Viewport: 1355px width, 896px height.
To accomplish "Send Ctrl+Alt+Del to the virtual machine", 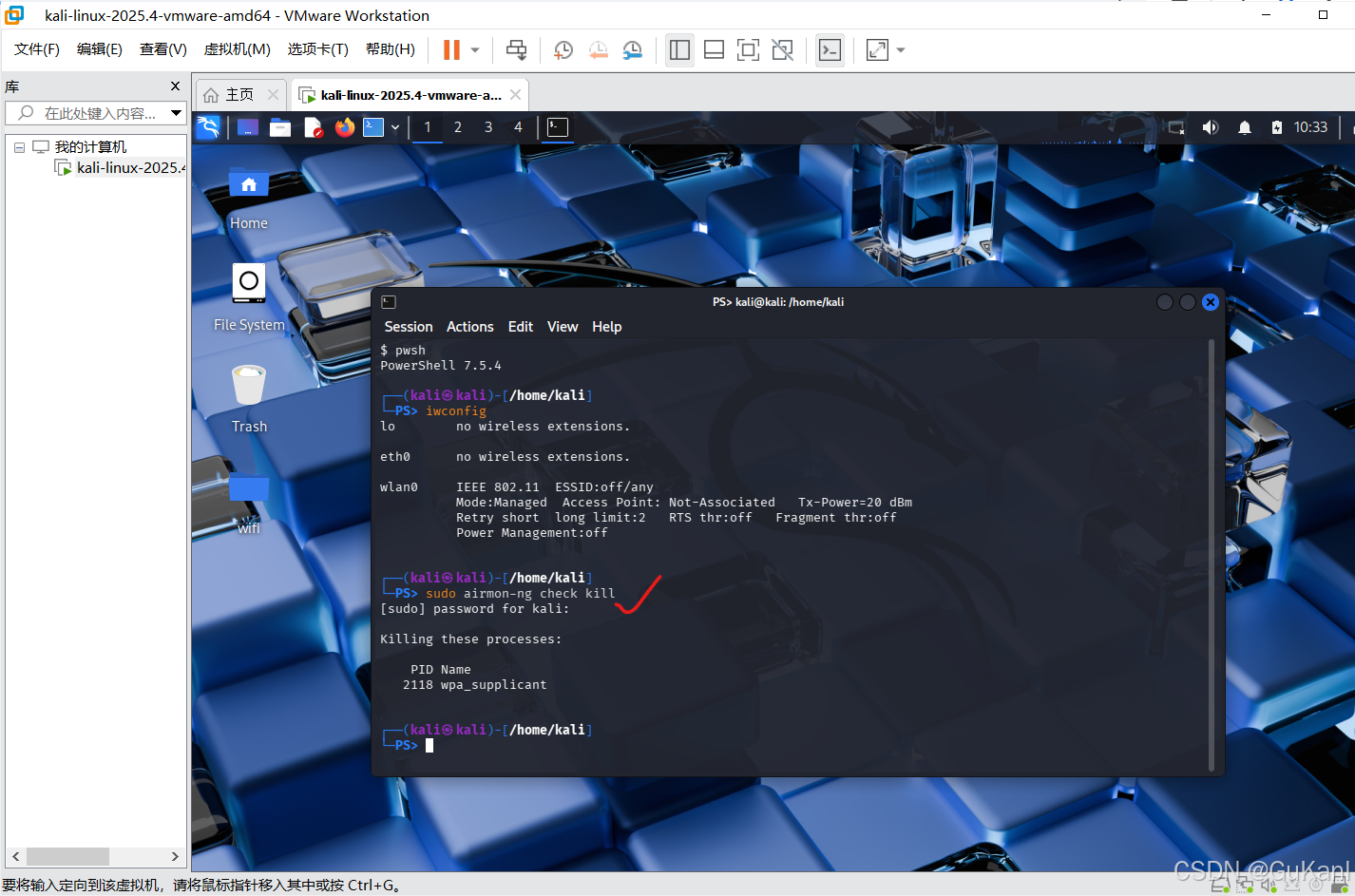I will click(x=516, y=49).
